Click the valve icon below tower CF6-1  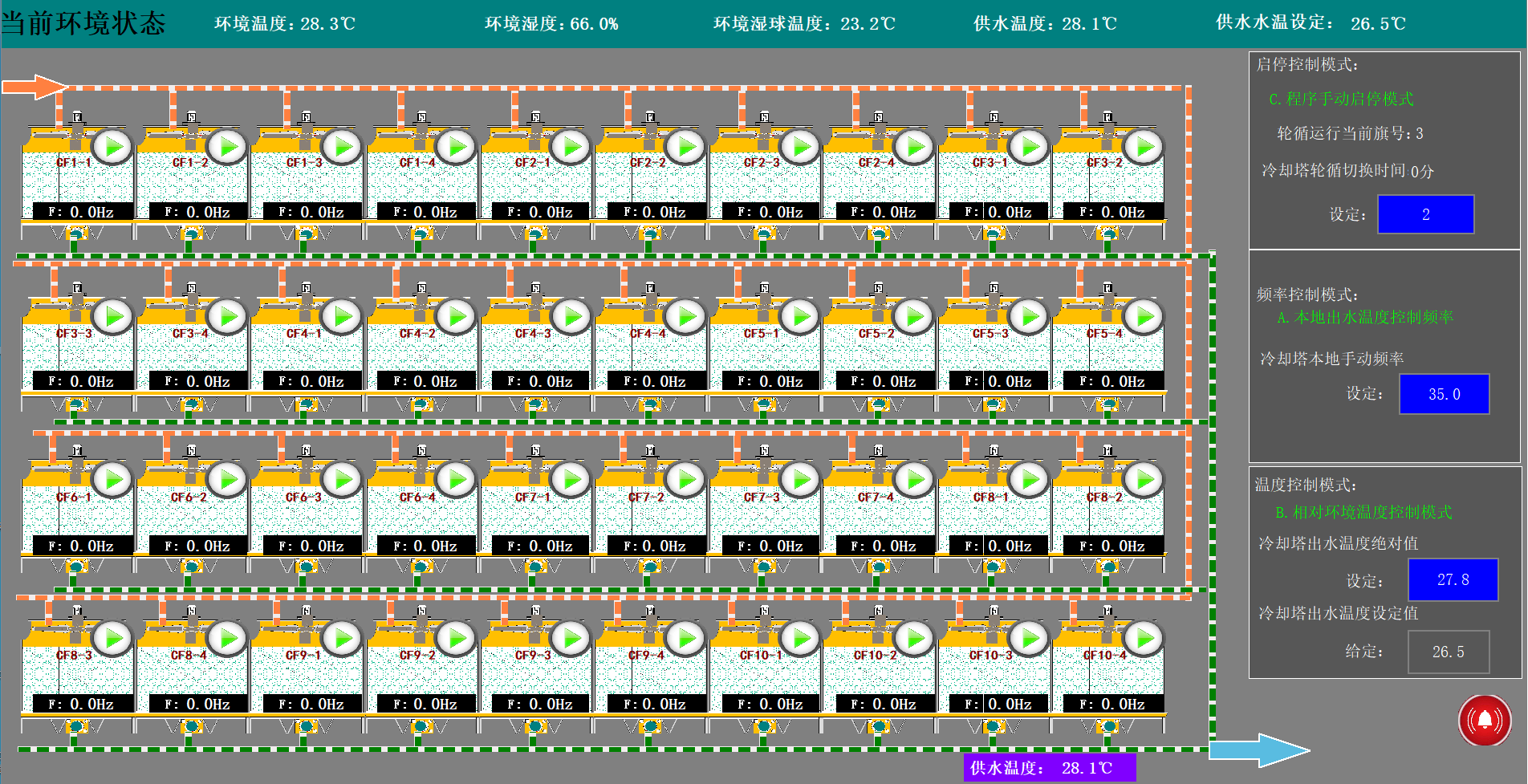coord(76,567)
